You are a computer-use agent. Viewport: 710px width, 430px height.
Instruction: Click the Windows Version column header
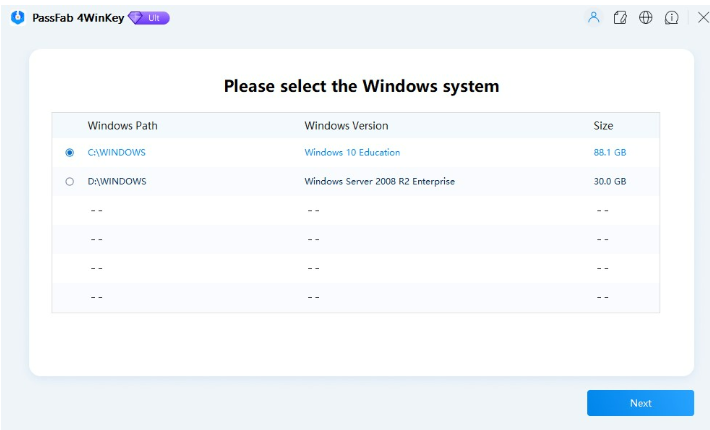pyautogui.click(x=346, y=126)
